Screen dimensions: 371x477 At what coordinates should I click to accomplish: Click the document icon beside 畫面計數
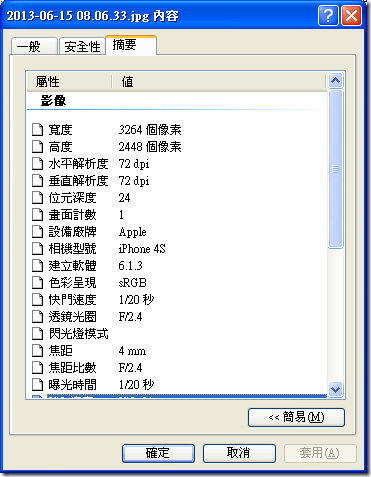tap(38, 215)
